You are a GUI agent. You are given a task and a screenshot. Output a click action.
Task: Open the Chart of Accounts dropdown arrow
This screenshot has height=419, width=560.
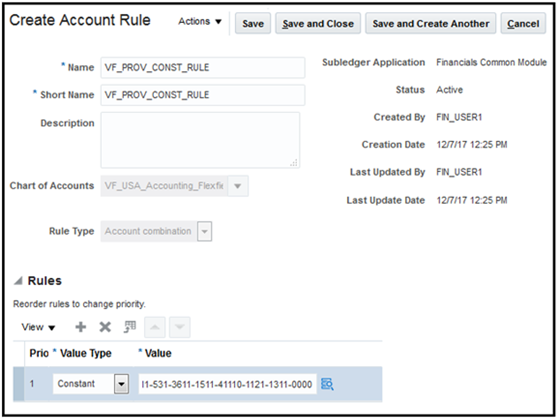tap(238, 186)
